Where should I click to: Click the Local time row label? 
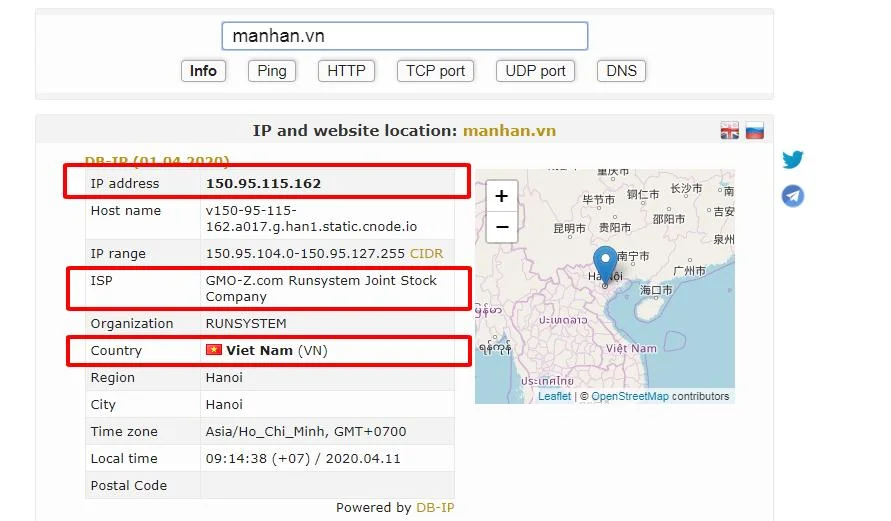[124, 459]
